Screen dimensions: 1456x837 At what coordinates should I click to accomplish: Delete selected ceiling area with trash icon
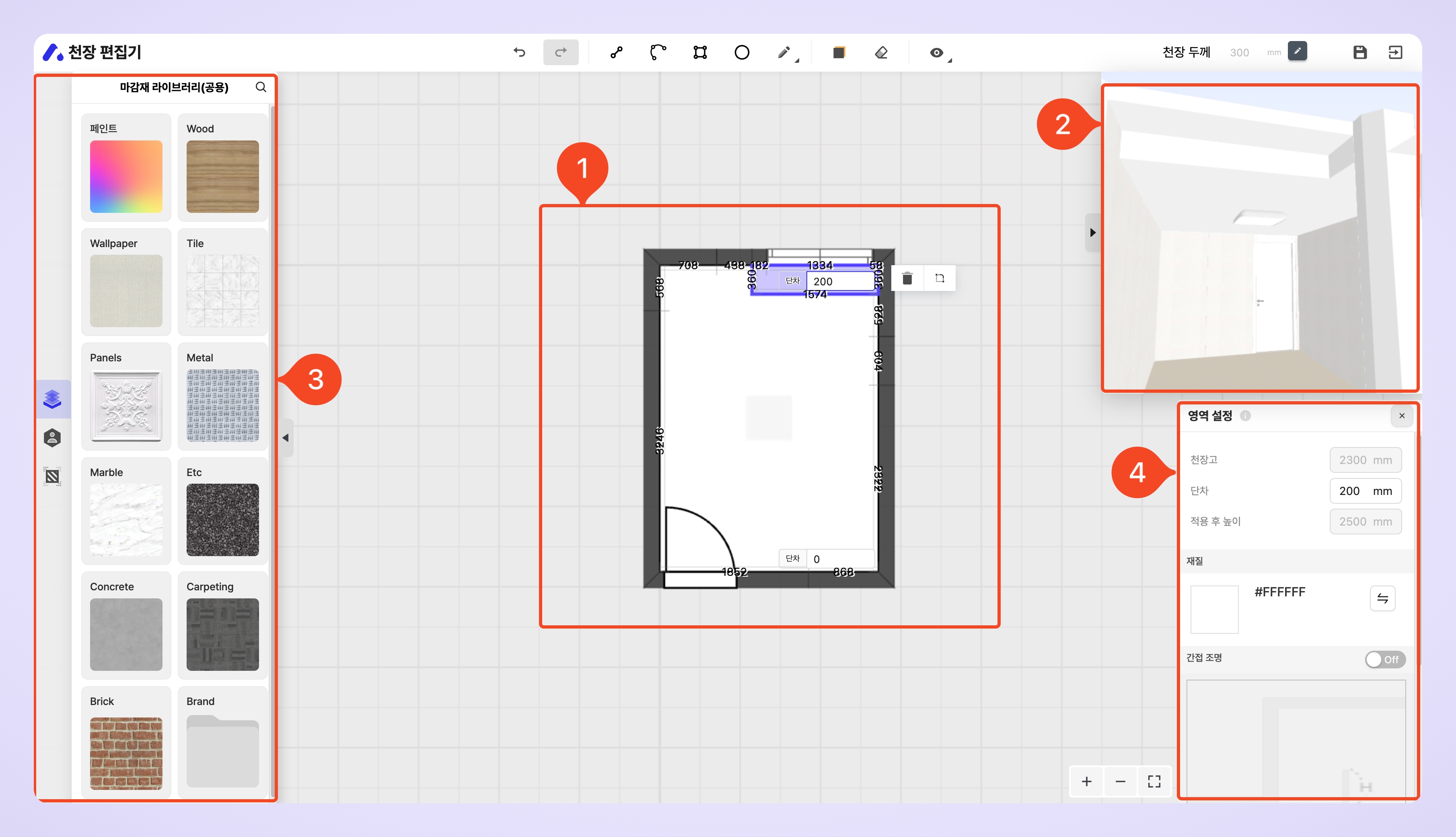point(907,279)
